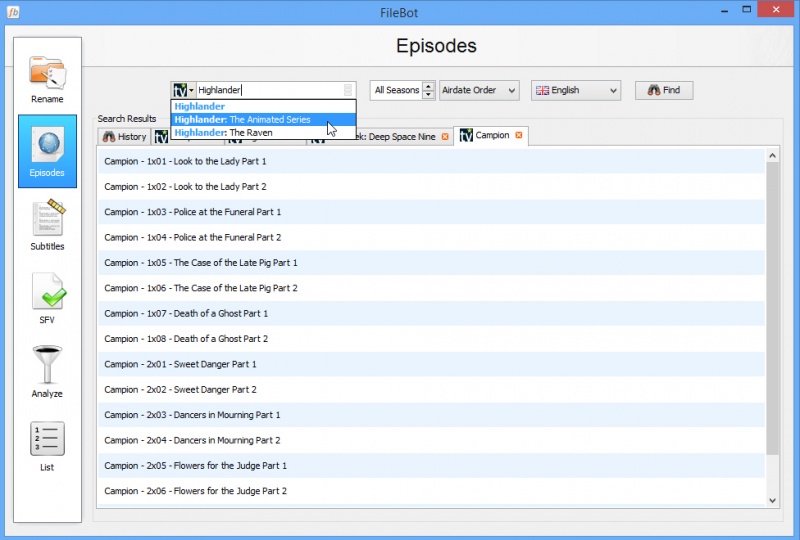
Task: Open the Rename panel
Action: [47, 80]
